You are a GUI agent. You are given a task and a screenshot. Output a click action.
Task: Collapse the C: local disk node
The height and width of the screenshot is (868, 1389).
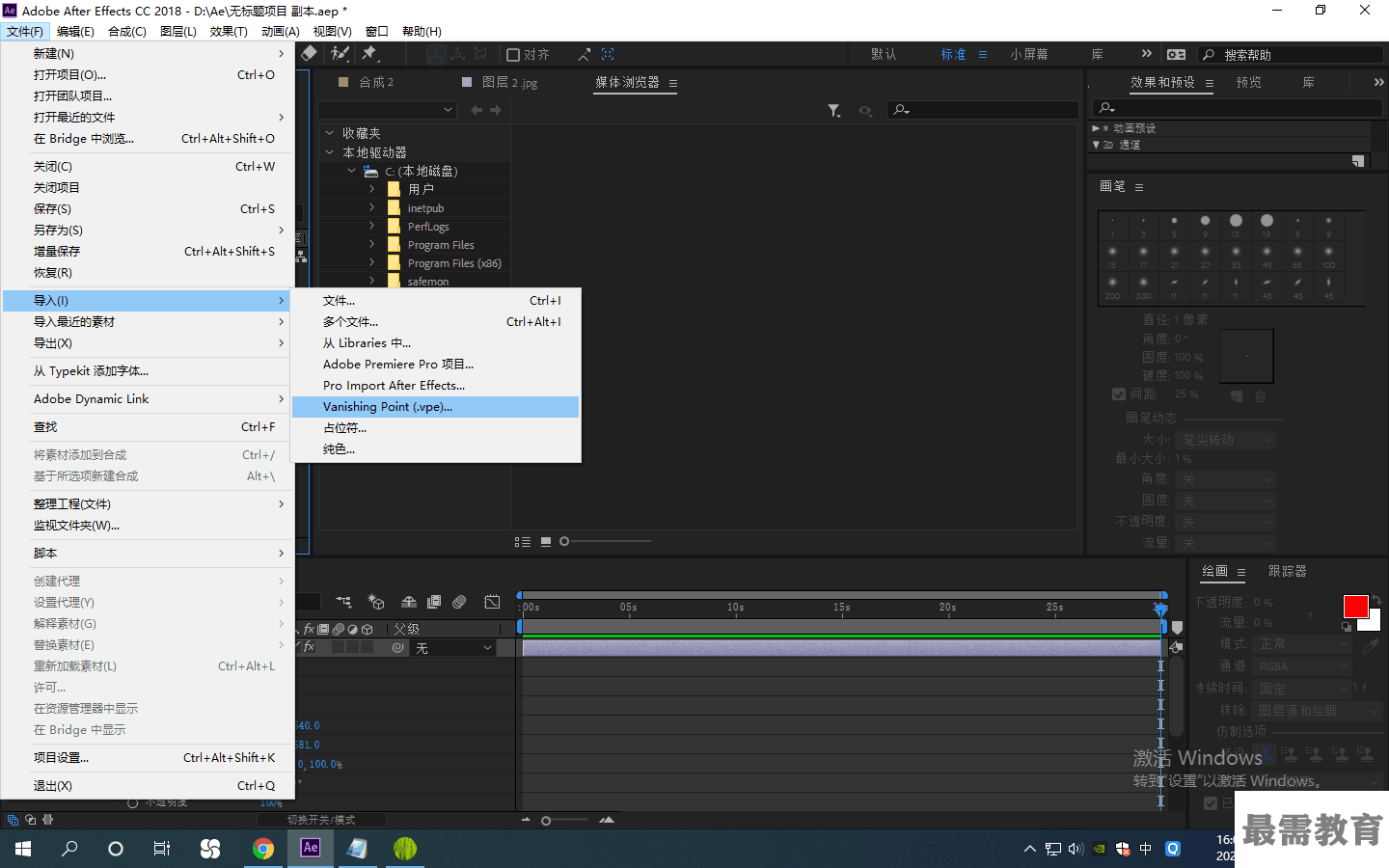pyautogui.click(x=352, y=171)
